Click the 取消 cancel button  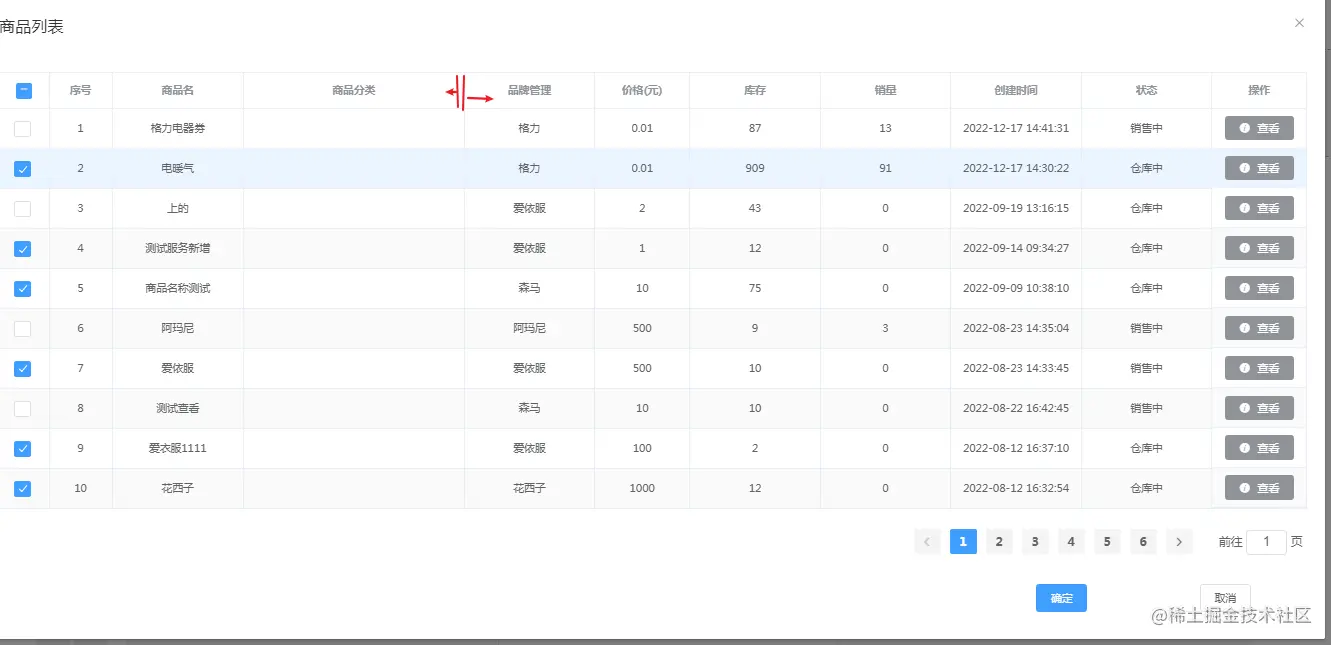point(1225,598)
